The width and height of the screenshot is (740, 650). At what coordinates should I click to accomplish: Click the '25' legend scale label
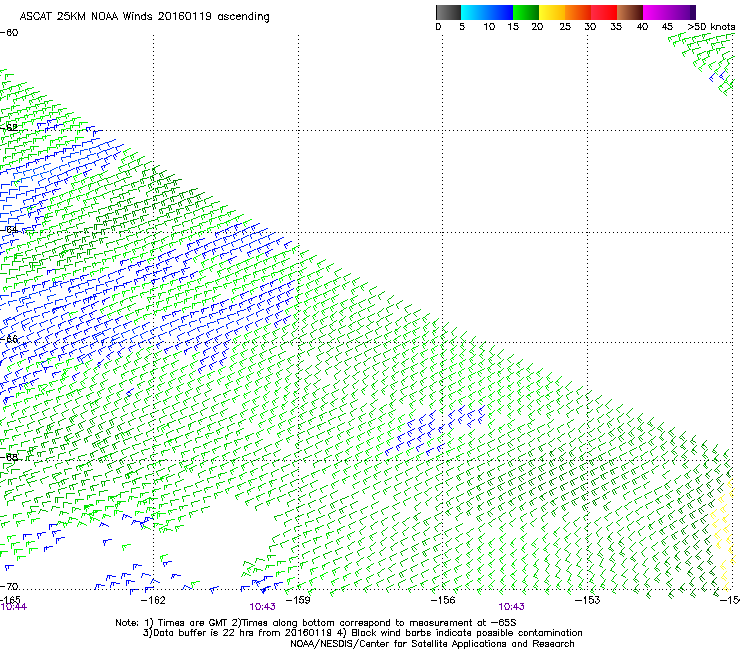pyautogui.click(x=565, y=27)
